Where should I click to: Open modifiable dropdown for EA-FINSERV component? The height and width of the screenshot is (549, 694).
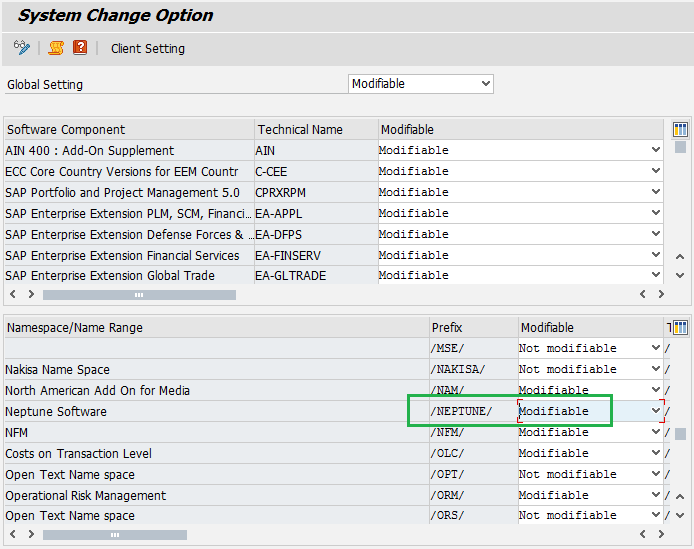(656, 255)
